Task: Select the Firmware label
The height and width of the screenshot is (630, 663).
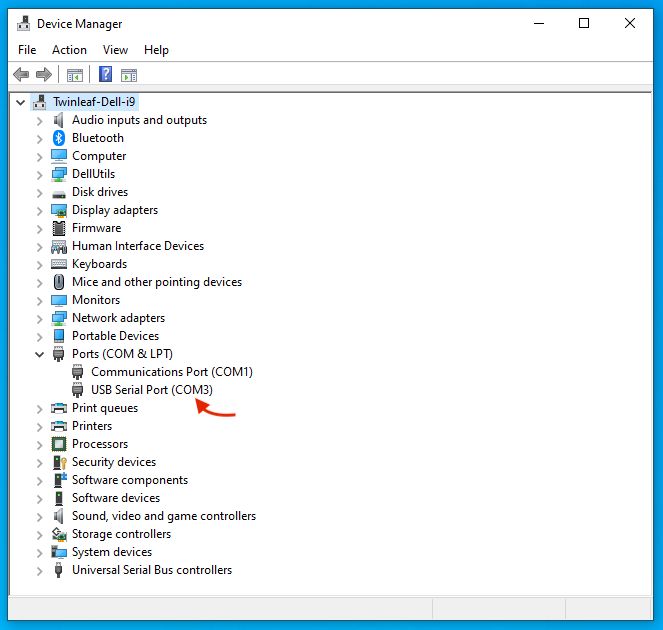Action: 96,228
